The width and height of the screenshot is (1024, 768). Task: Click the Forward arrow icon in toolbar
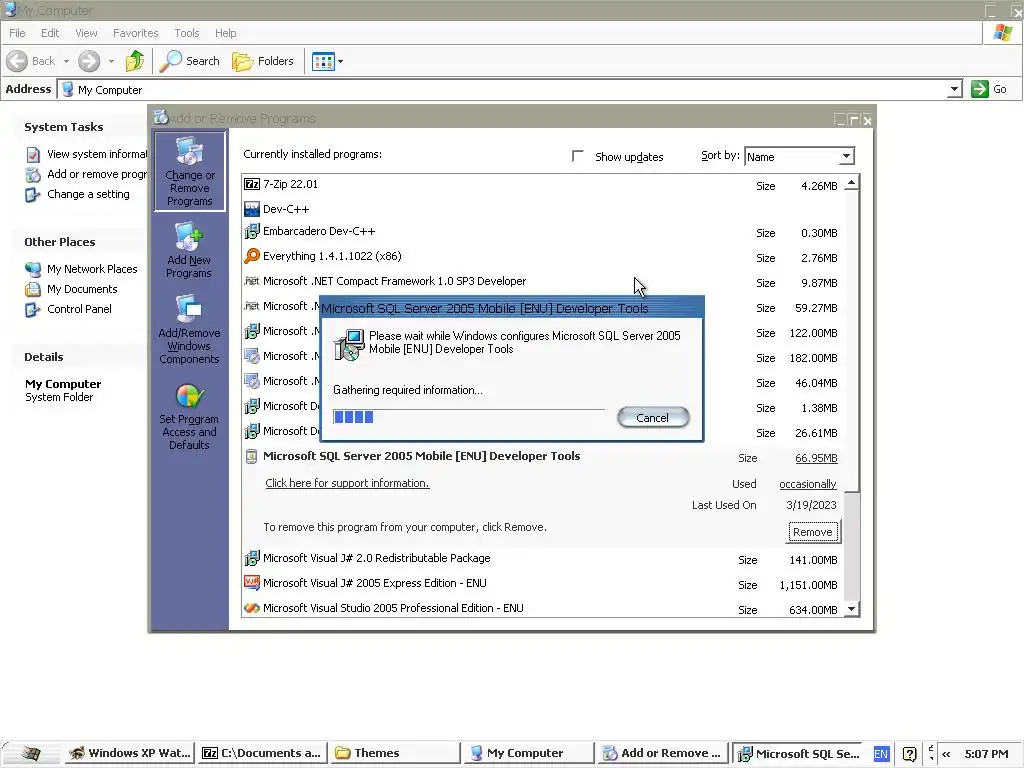pyautogui.click(x=89, y=61)
